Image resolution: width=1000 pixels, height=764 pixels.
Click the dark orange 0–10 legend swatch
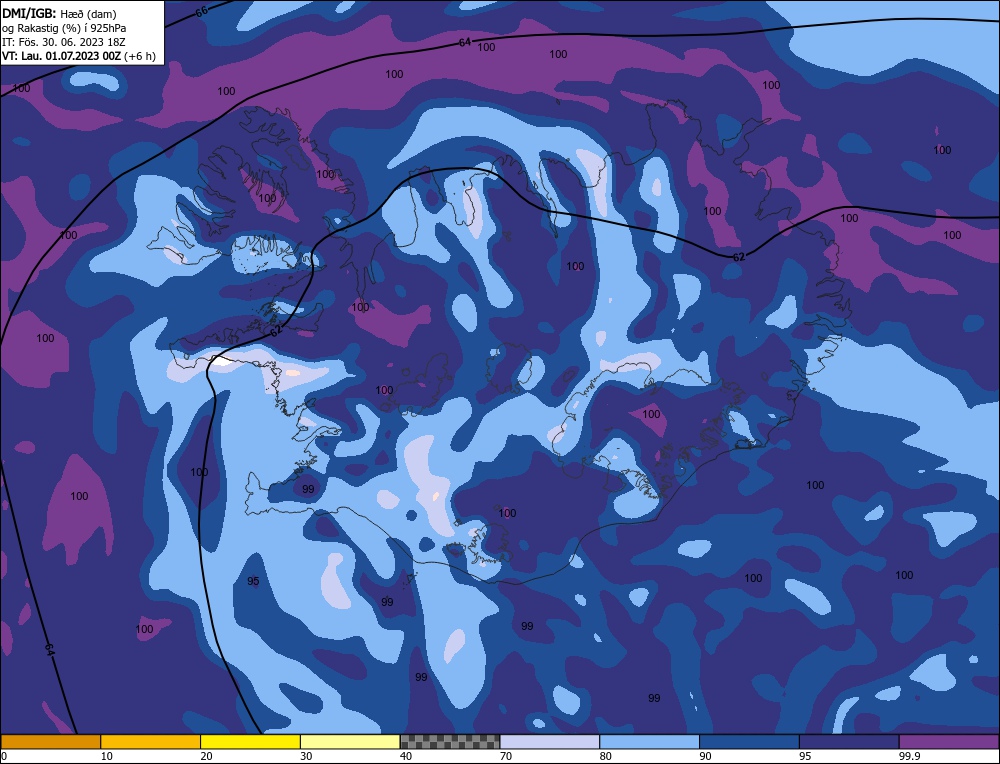50,741
